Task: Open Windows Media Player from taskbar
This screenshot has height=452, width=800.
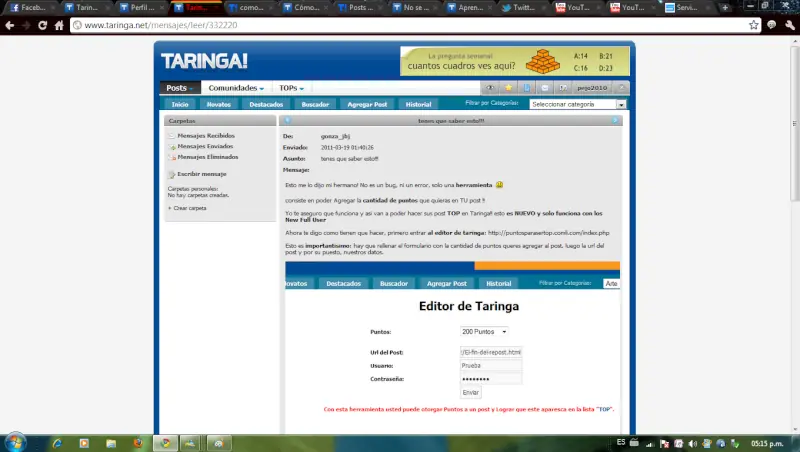Action: click(84, 443)
